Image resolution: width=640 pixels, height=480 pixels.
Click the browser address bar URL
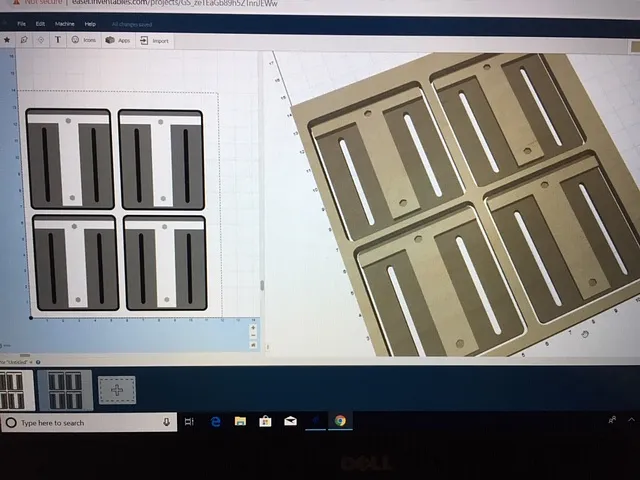175,3
